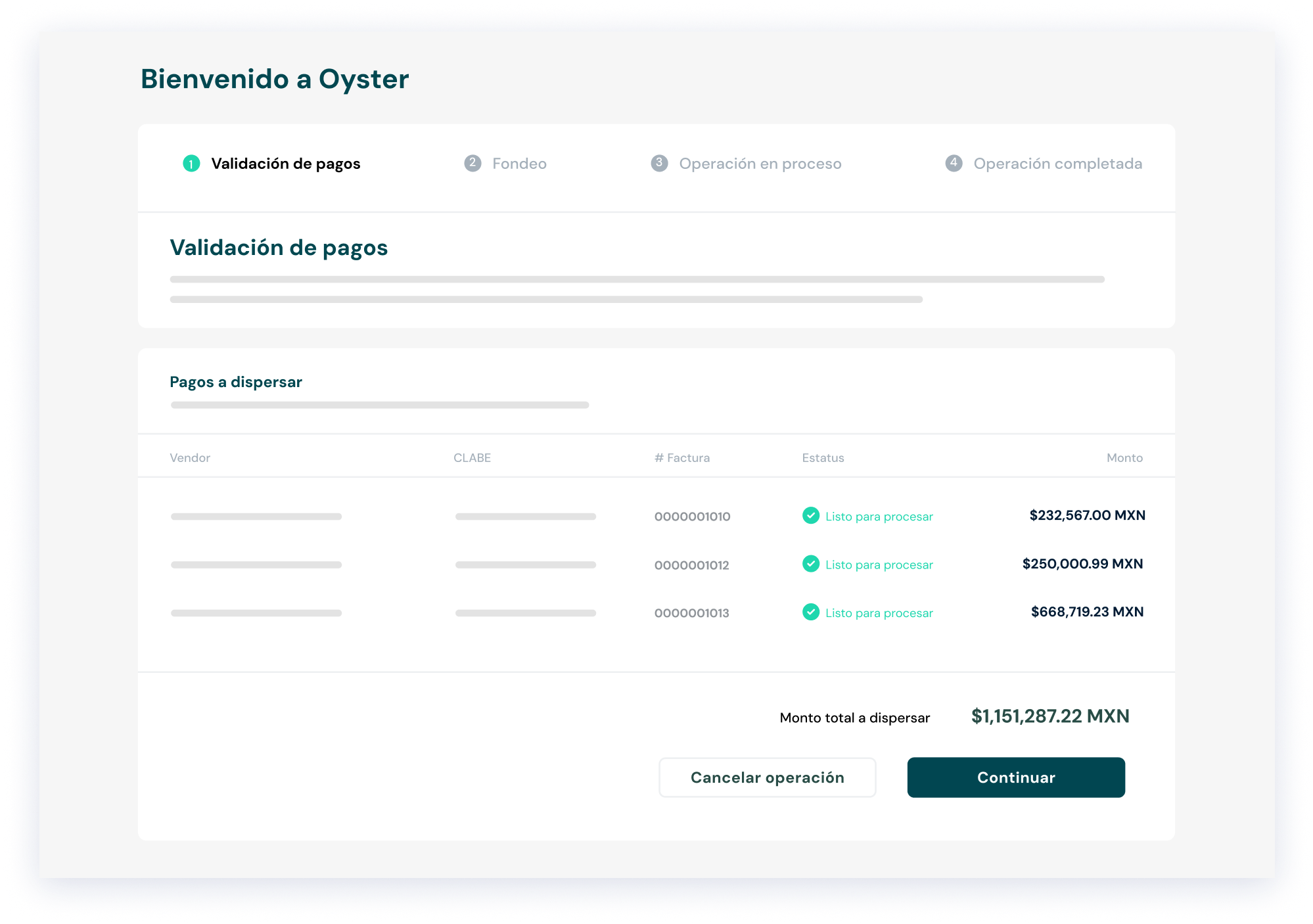Select the Validación de pagos step label
This screenshot has width=1313, height=924.
(286, 164)
